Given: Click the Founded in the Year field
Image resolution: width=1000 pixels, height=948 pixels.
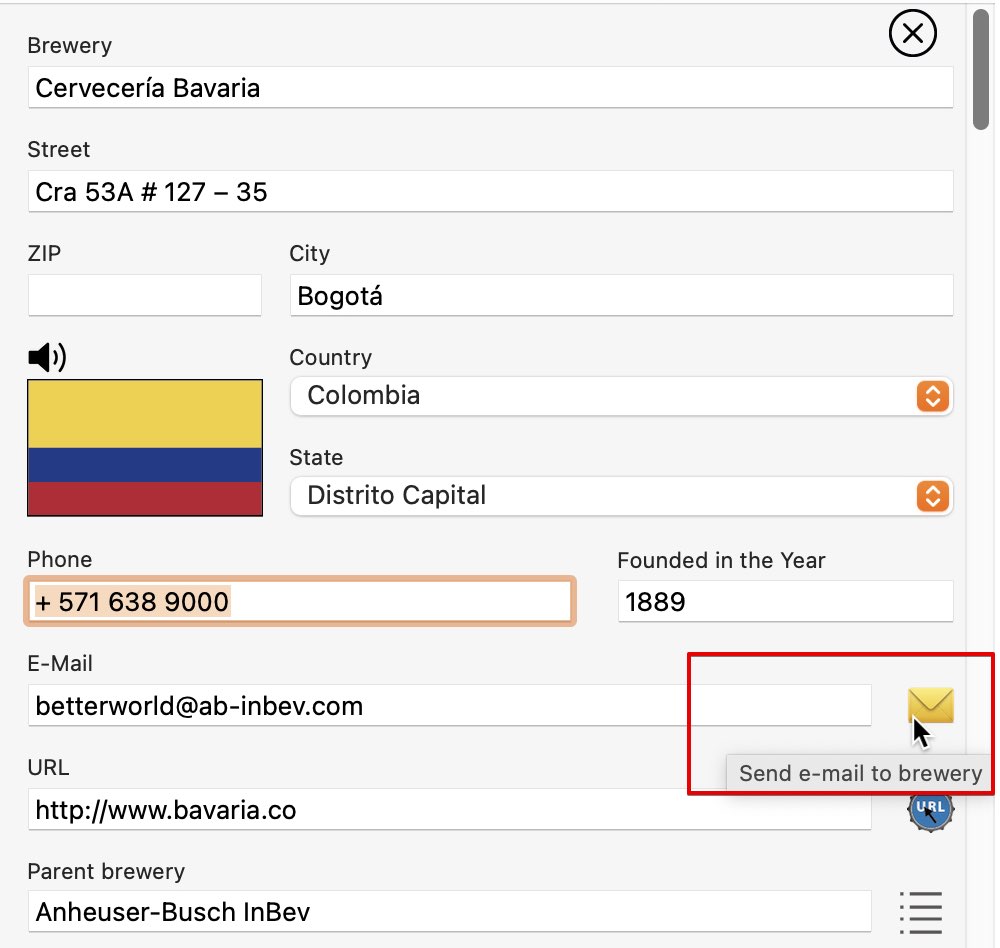Looking at the screenshot, I should [x=785, y=601].
